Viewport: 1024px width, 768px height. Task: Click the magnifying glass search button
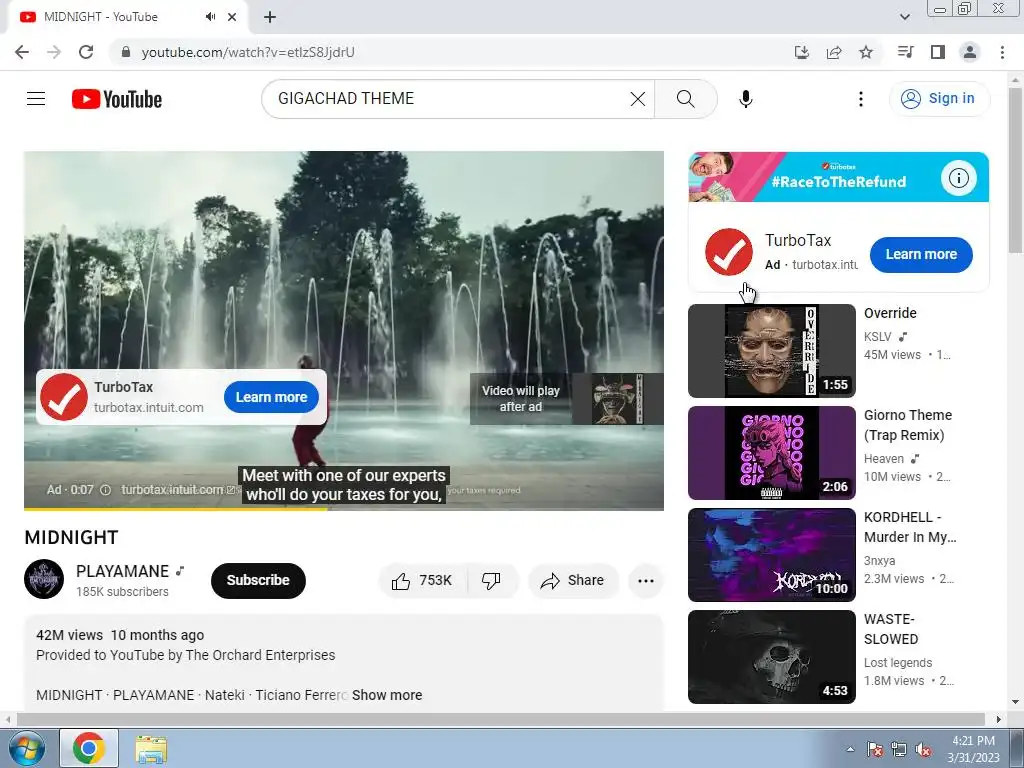[x=686, y=99]
